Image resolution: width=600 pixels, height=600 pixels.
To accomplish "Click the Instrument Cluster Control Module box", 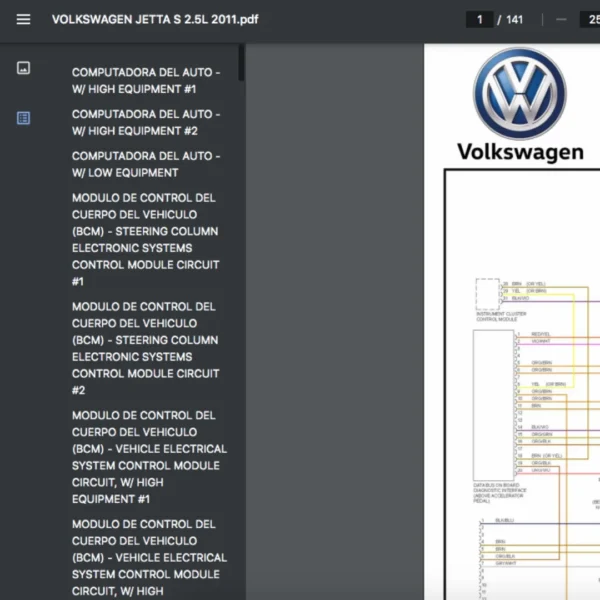I will pyautogui.click(x=487, y=293).
